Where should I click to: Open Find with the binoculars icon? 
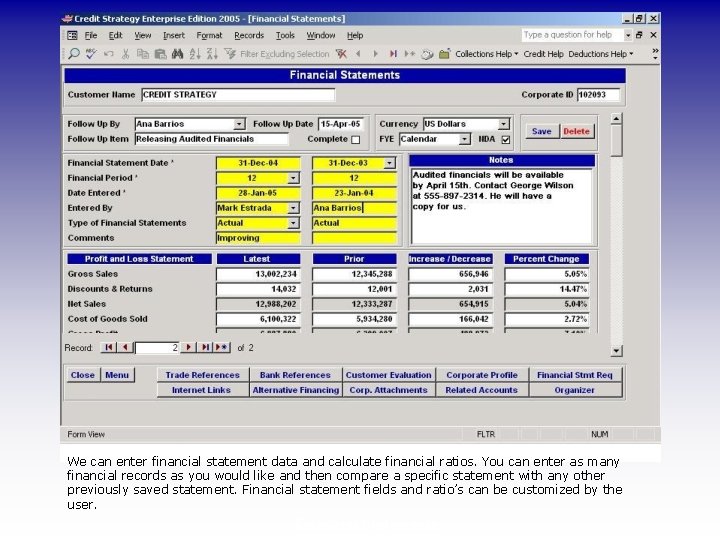point(177,54)
